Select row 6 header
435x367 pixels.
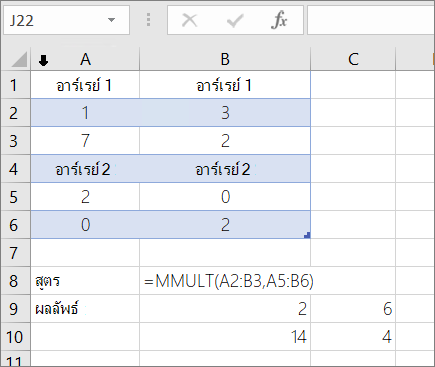(15, 225)
